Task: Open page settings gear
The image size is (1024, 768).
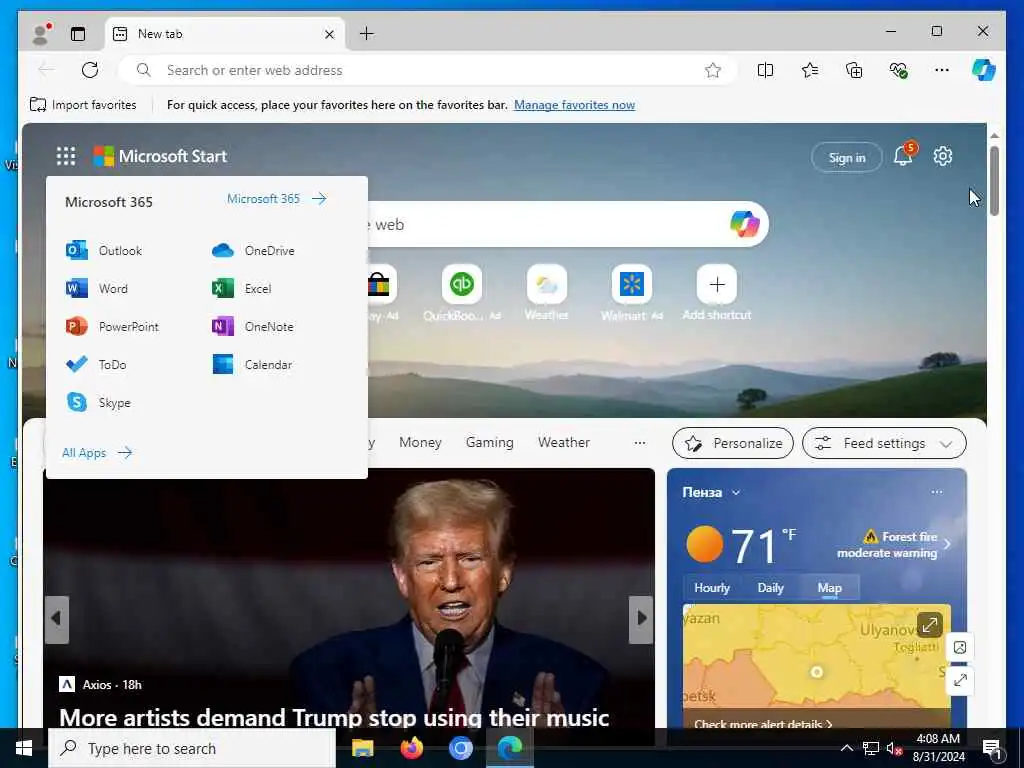Action: (942, 156)
